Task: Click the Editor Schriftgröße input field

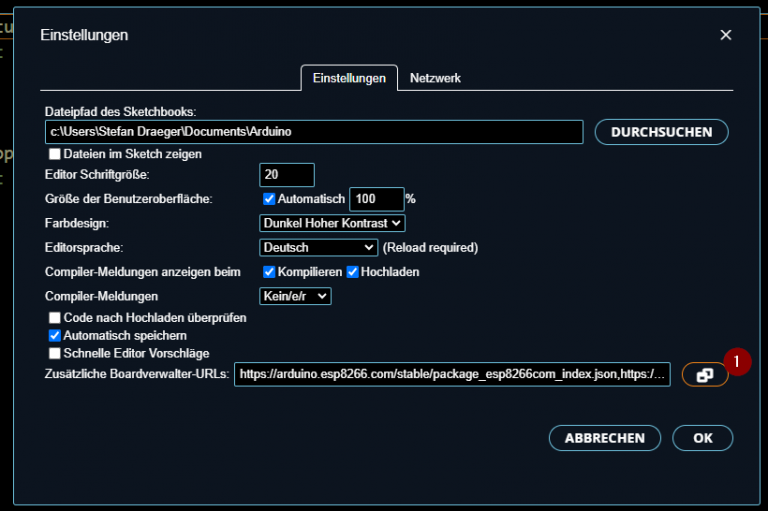Action: pos(286,175)
